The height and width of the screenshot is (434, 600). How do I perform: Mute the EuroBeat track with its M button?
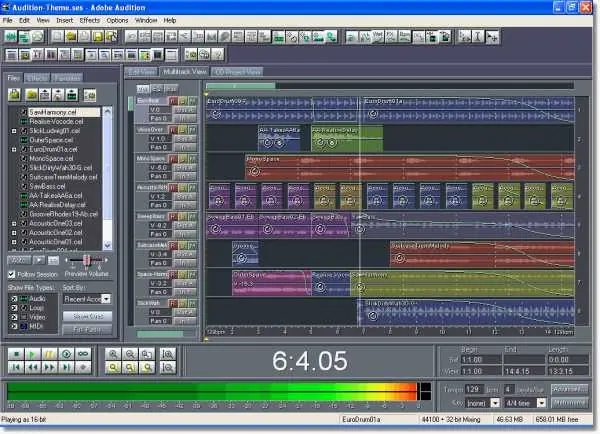coord(191,101)
